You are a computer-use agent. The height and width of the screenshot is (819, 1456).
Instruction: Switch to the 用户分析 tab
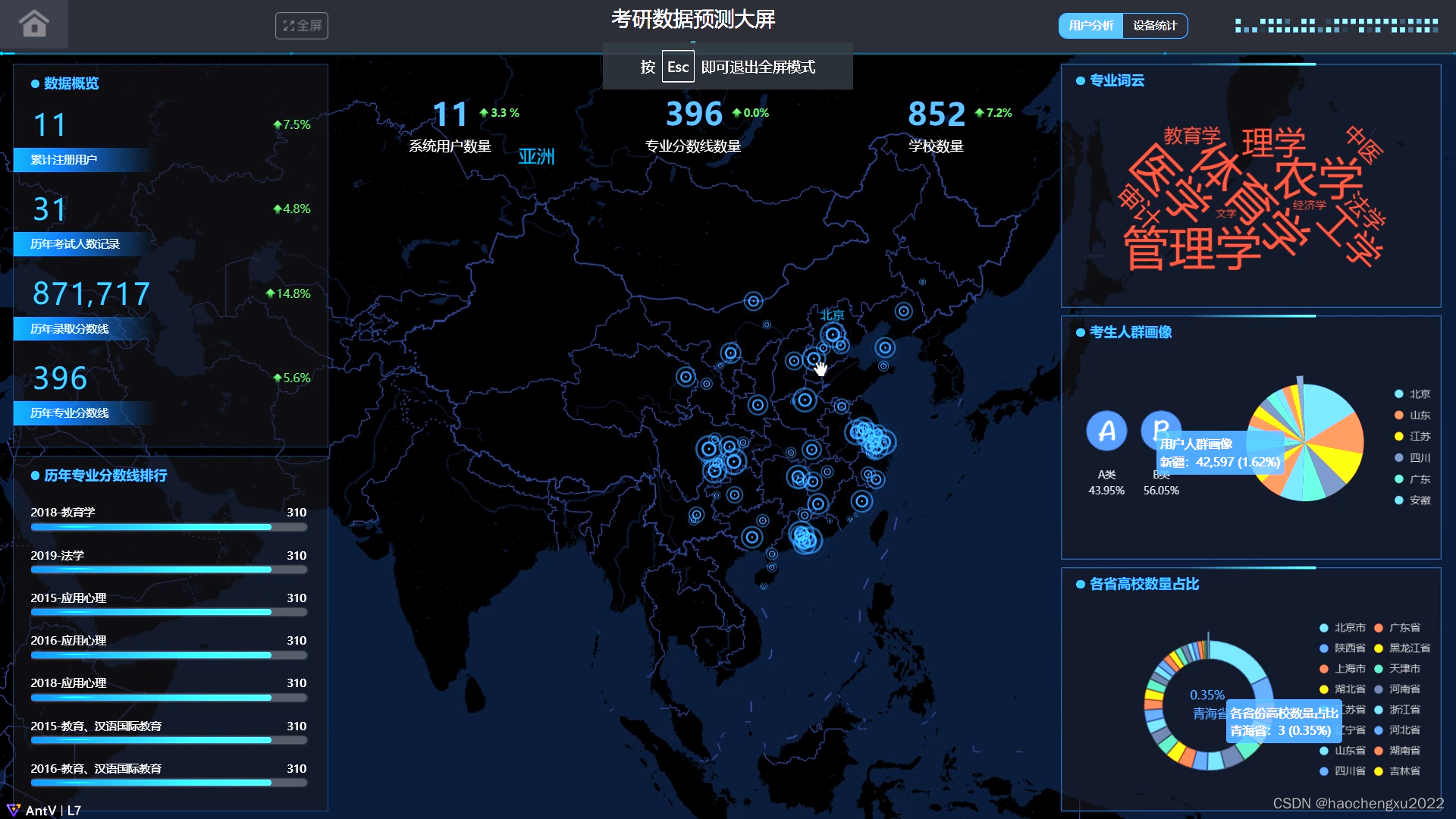pyautogui.click(x=1090, y=26)
